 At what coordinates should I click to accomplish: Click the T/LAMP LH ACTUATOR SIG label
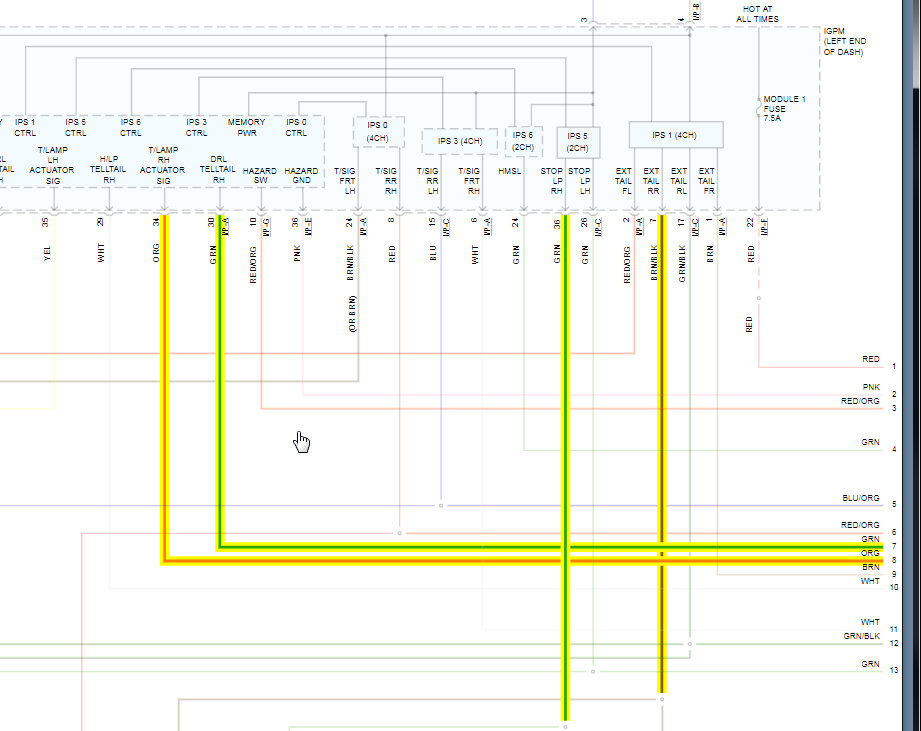[52, 166]
